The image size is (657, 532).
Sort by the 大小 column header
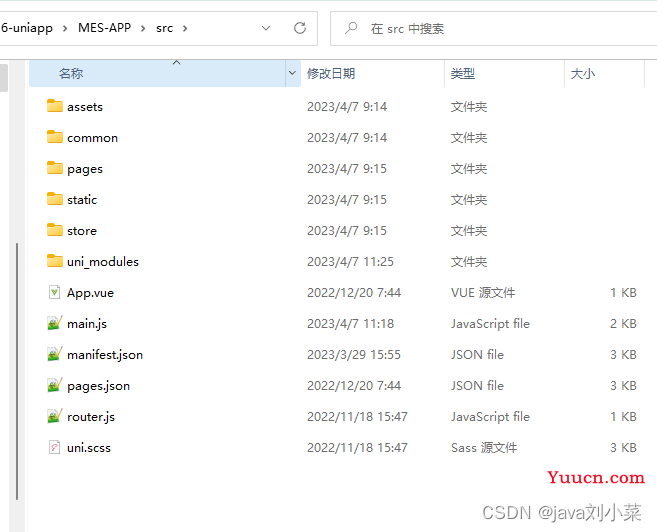[x=604, y=73]
